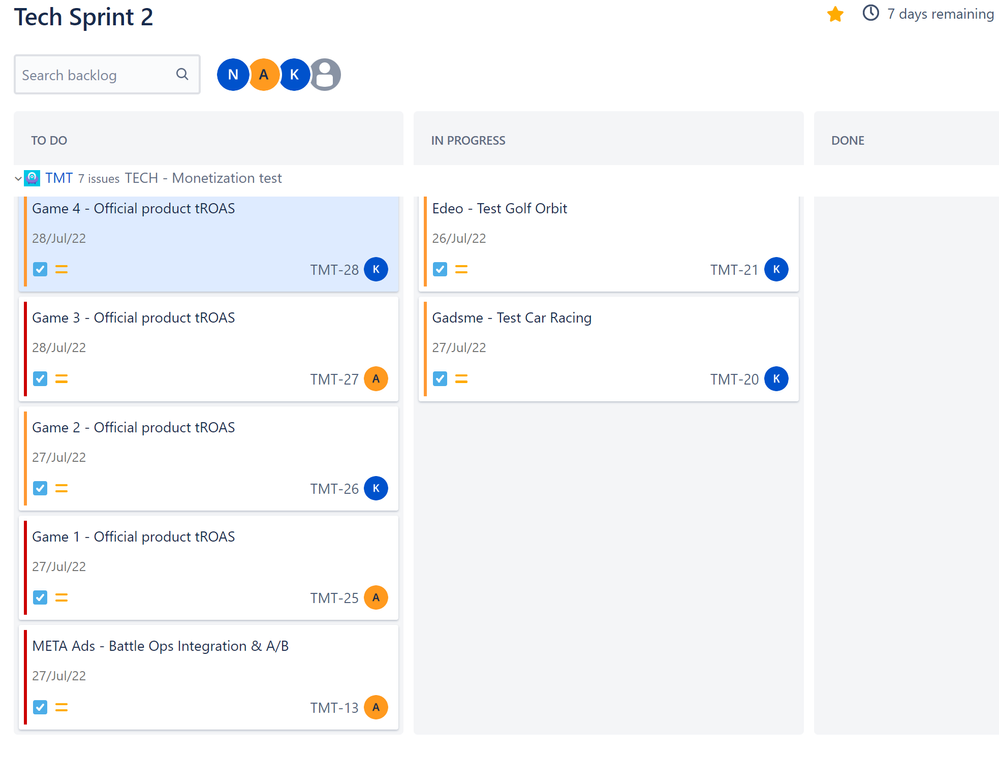
Task: Open issue key TMT-21
Action: (x=735, y=270)
